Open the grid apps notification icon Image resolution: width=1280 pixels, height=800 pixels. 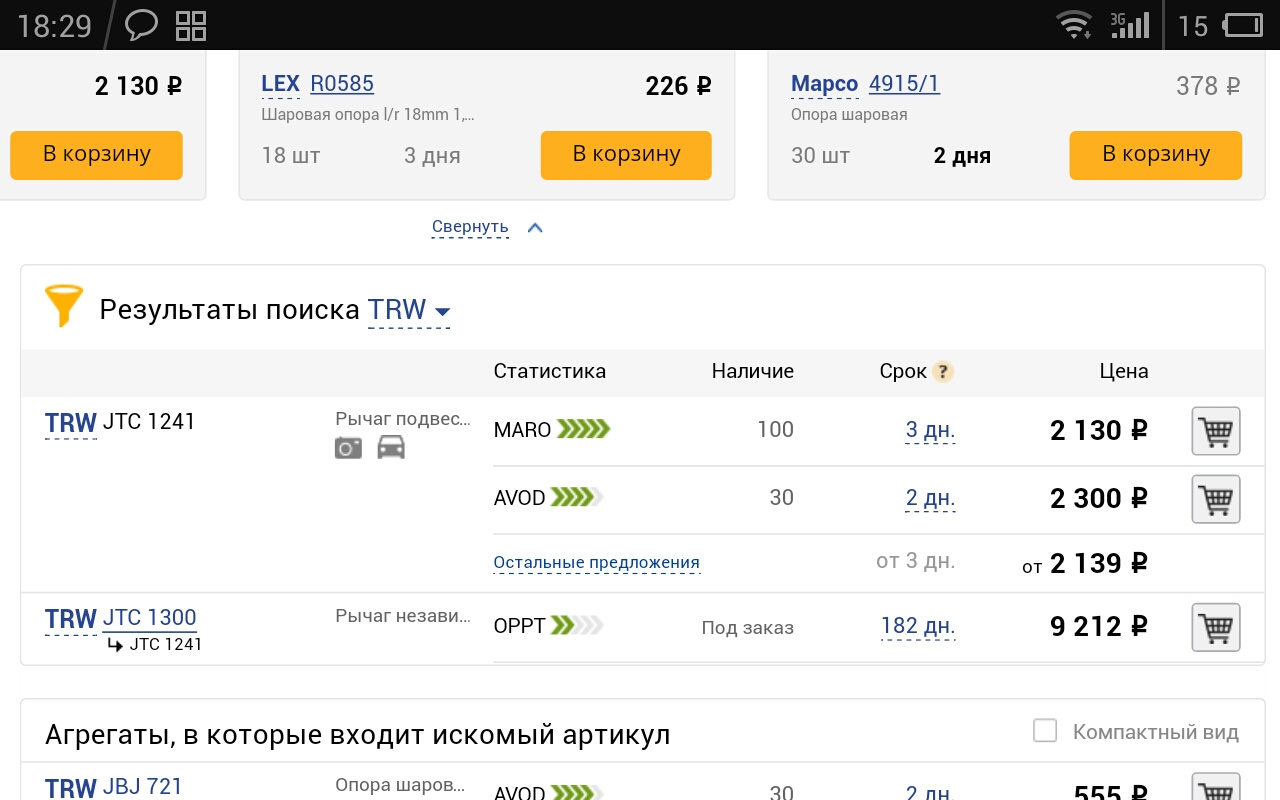pyautogui.click(x=191, y=25)
